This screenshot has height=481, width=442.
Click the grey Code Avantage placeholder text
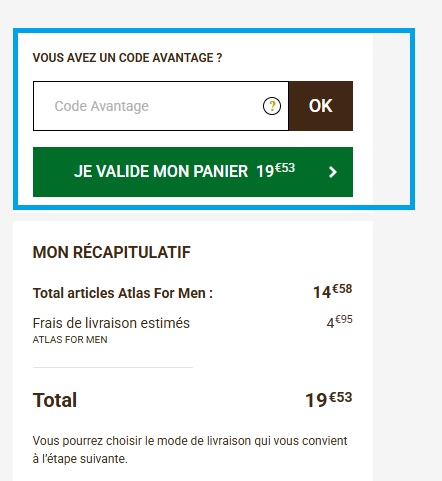102,106
